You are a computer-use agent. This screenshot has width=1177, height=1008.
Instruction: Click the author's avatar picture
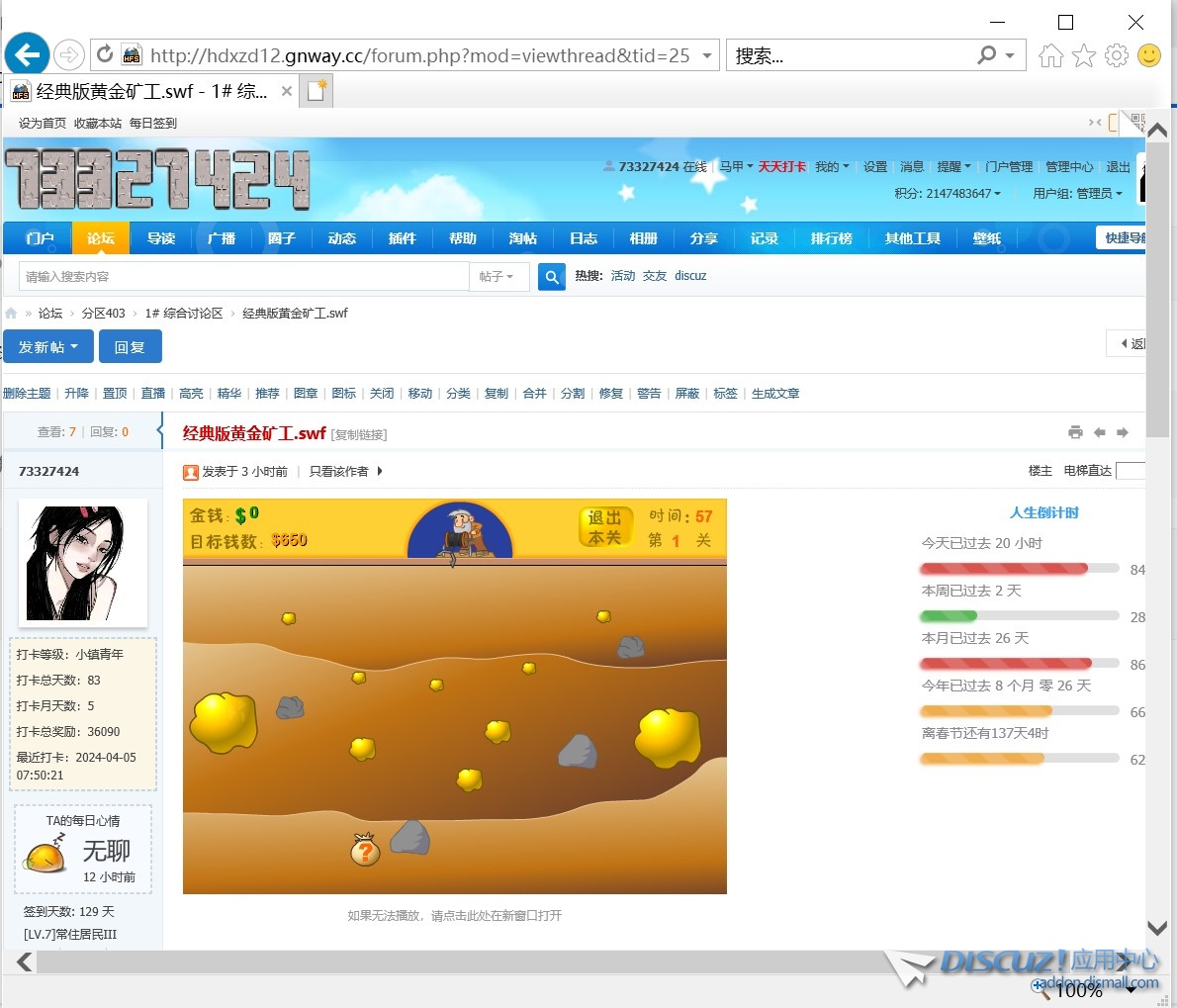point(82,563)
